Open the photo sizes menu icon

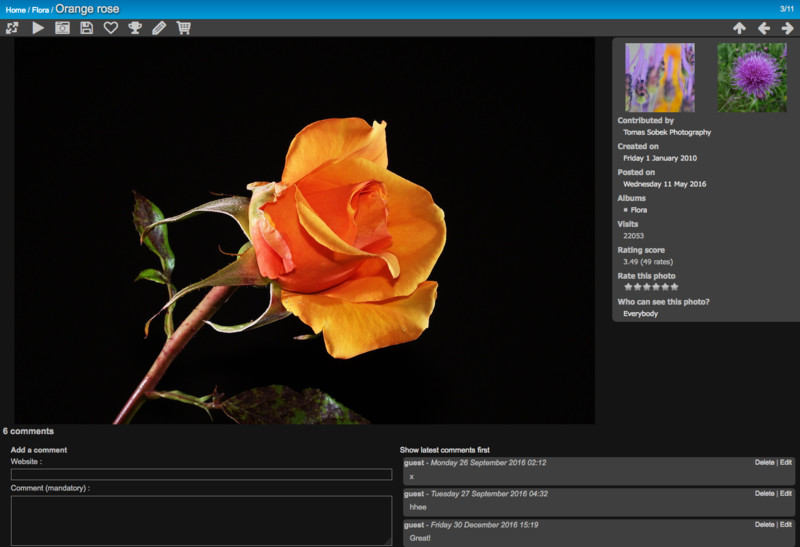12,28
